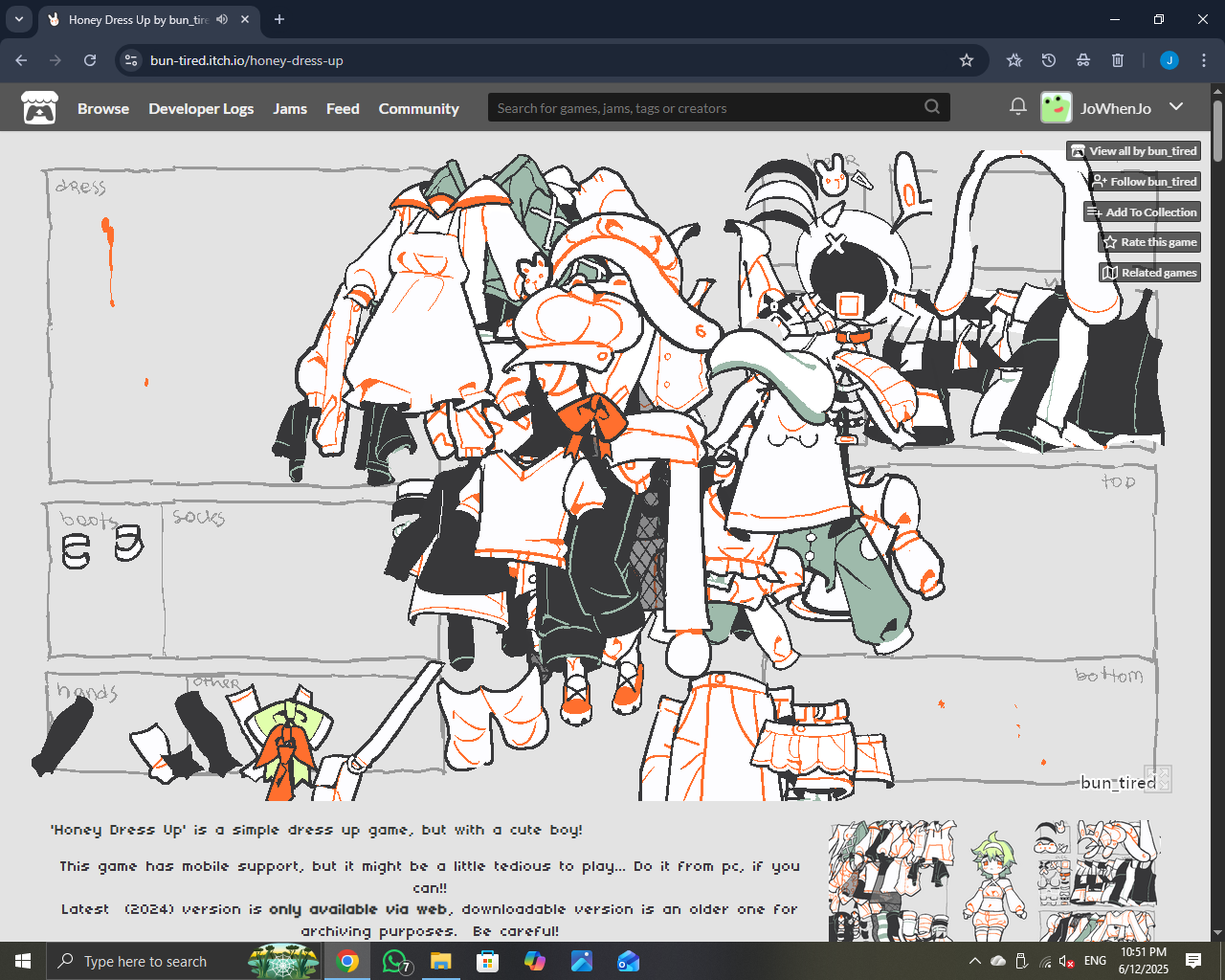This screenshot has height=980, width=1225.
Task: Open the Windows notification center
Action: tap(1193, 961)
